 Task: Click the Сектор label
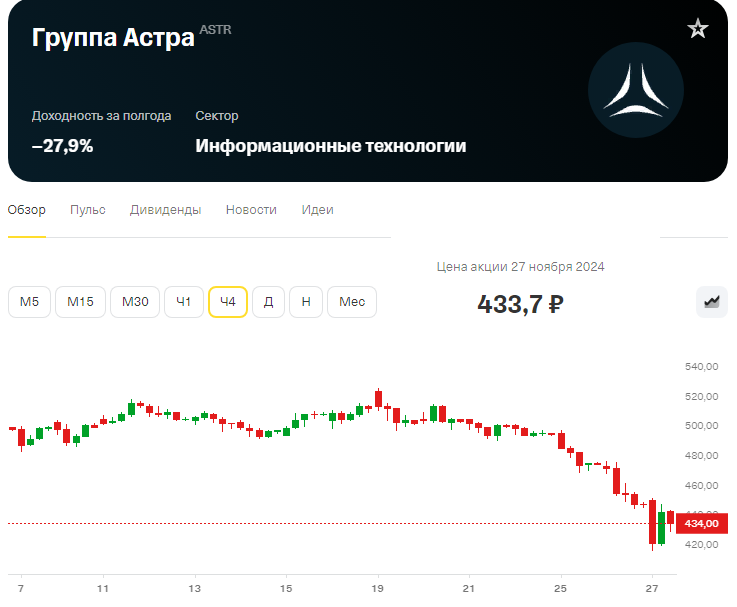pos(217,116)
